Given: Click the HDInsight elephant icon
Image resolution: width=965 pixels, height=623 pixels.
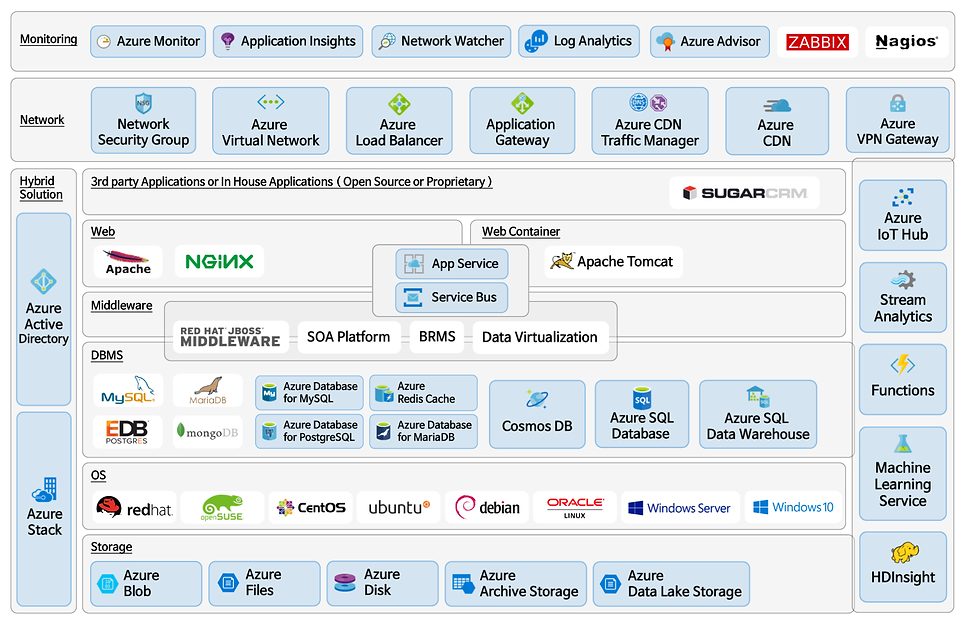Looking at the screenshot, I should tap(905, 552).
